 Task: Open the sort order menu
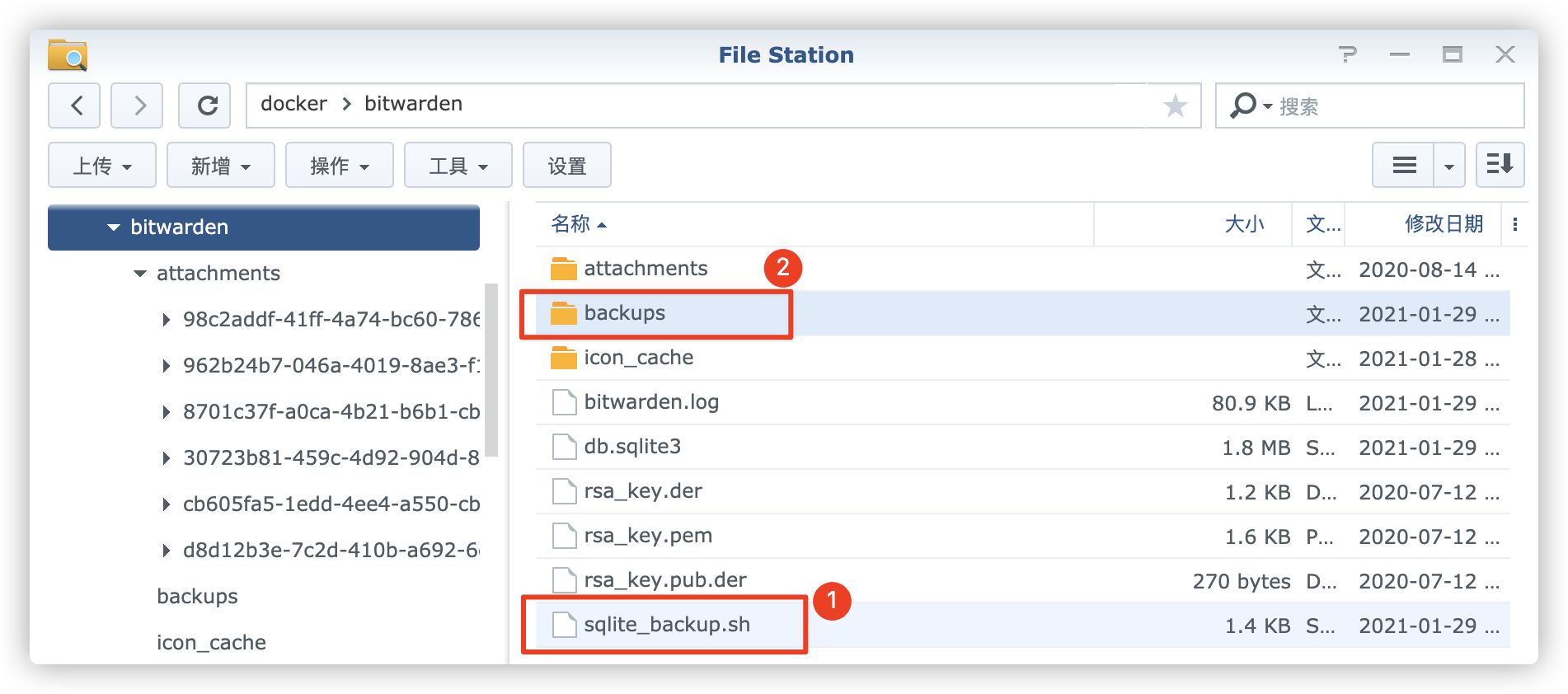pyautogui.click(x=1500, y=165)
